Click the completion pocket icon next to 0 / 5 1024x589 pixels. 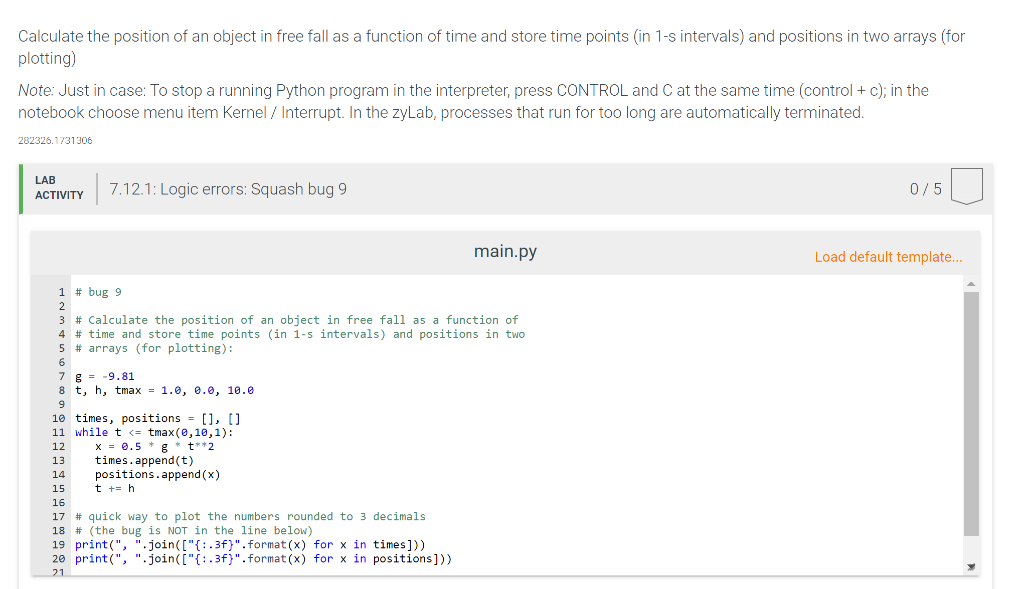(x=966, y=184)
